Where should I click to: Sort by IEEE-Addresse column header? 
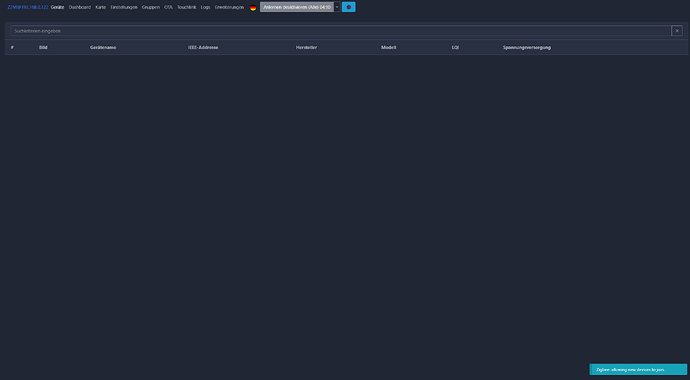click(203, 48)
